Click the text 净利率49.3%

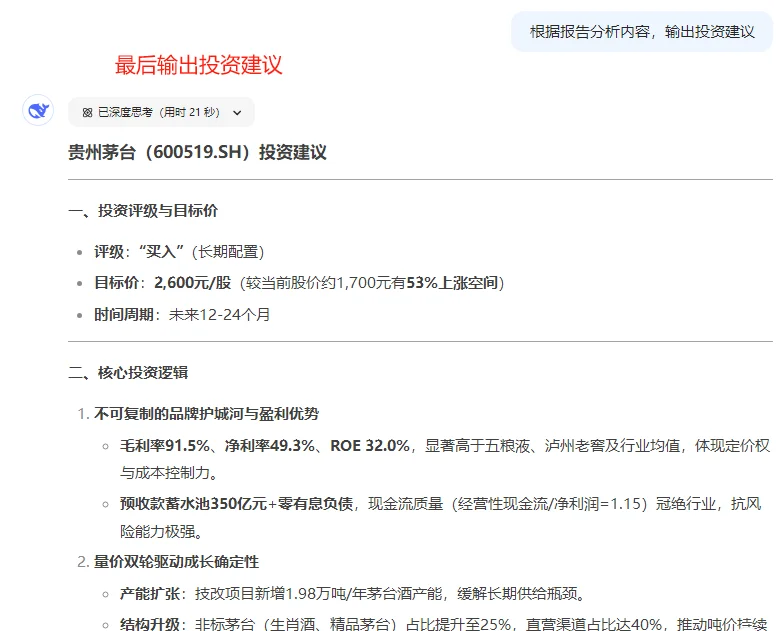[x=270, y=446]
